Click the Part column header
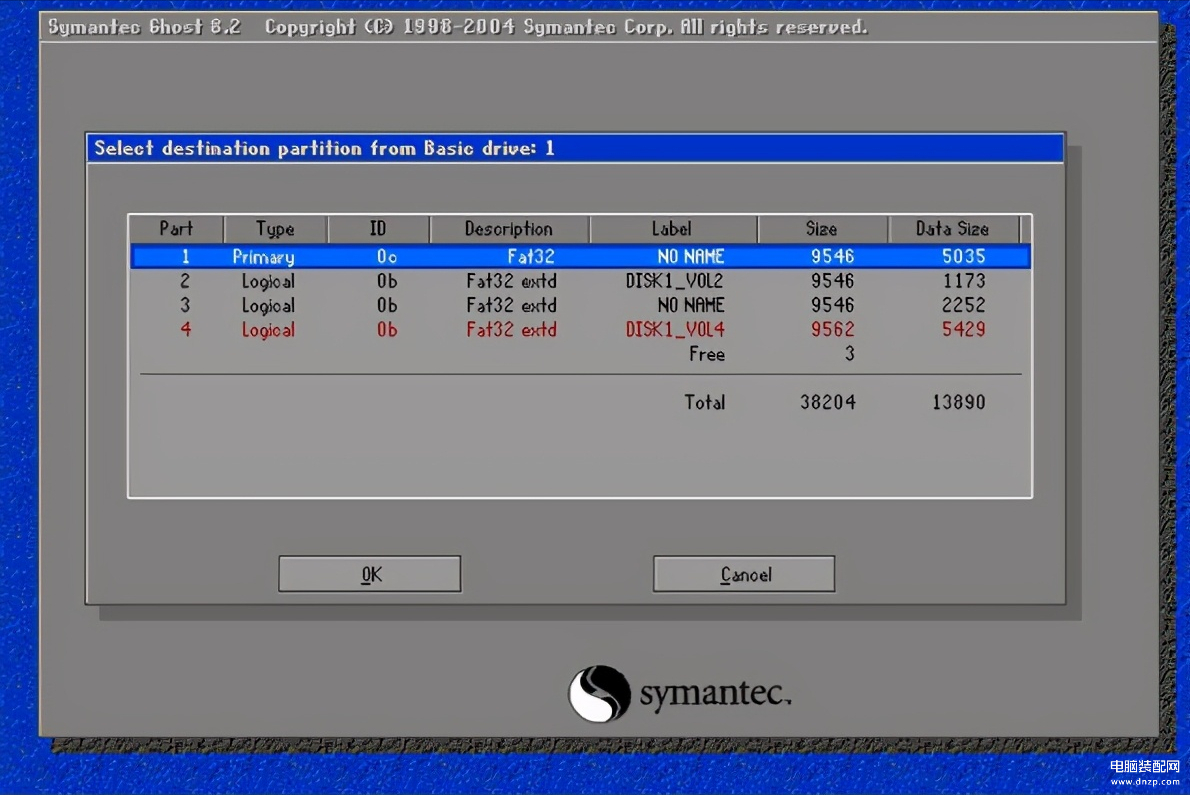Viewport: 1190px width, 795px height. 176,229
